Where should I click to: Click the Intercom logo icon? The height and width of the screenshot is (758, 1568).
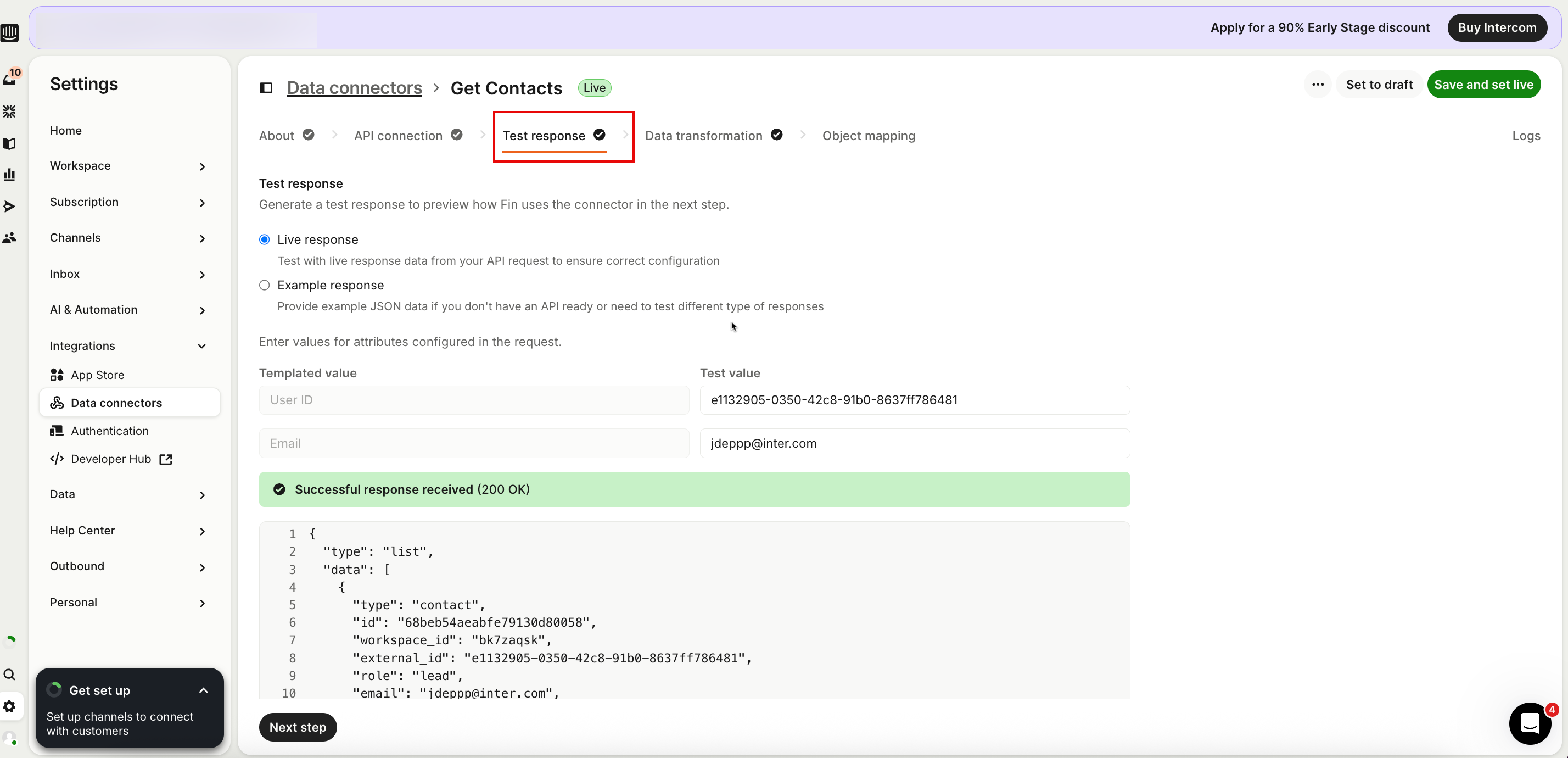click(x=10, y=32)
